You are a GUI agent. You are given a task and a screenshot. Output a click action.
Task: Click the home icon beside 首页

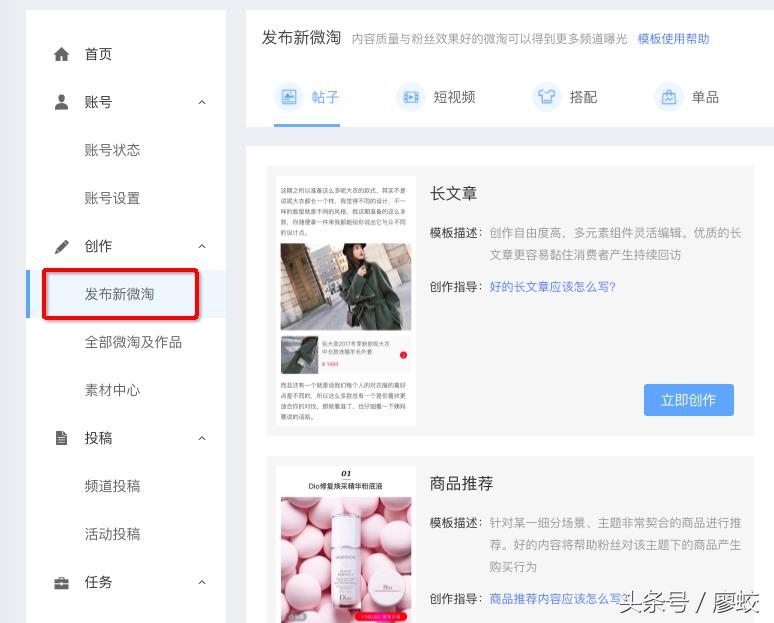click(62, 54)
